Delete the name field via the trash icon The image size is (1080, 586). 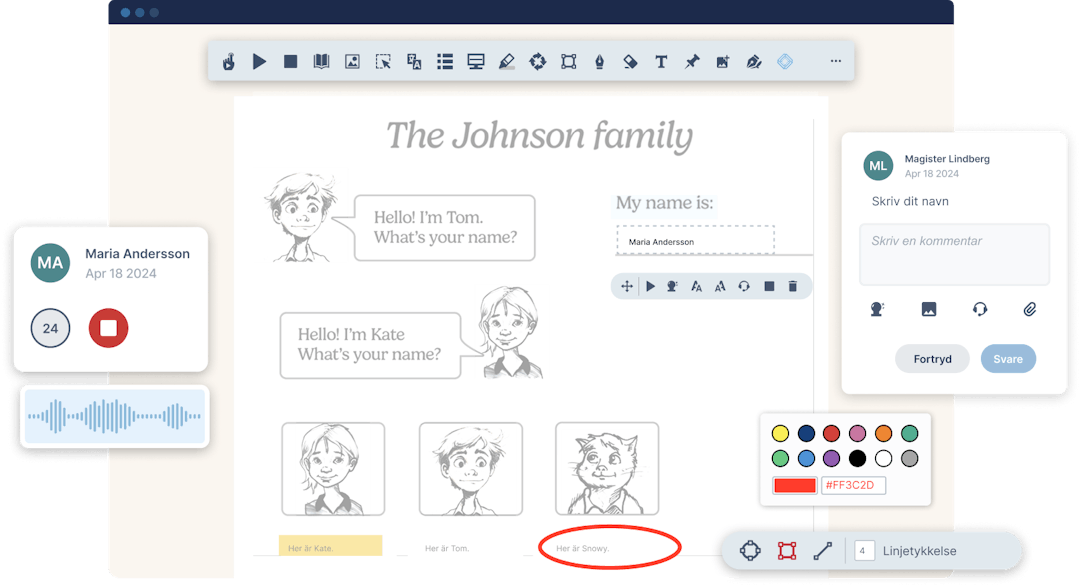click(x=792, y=286)
